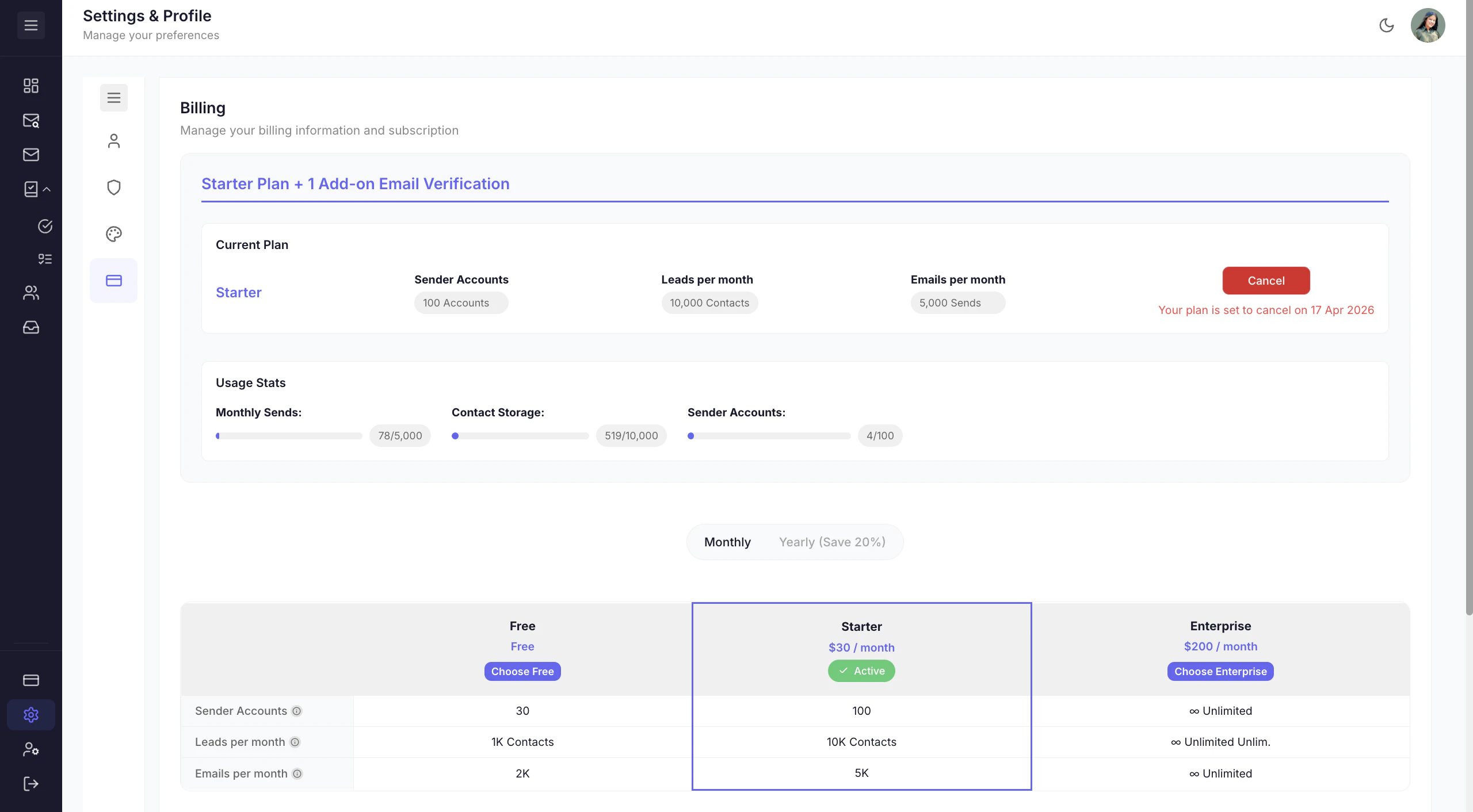Open the hamburger menu at top left
The image size is (1473, 812).
point(31,25)
